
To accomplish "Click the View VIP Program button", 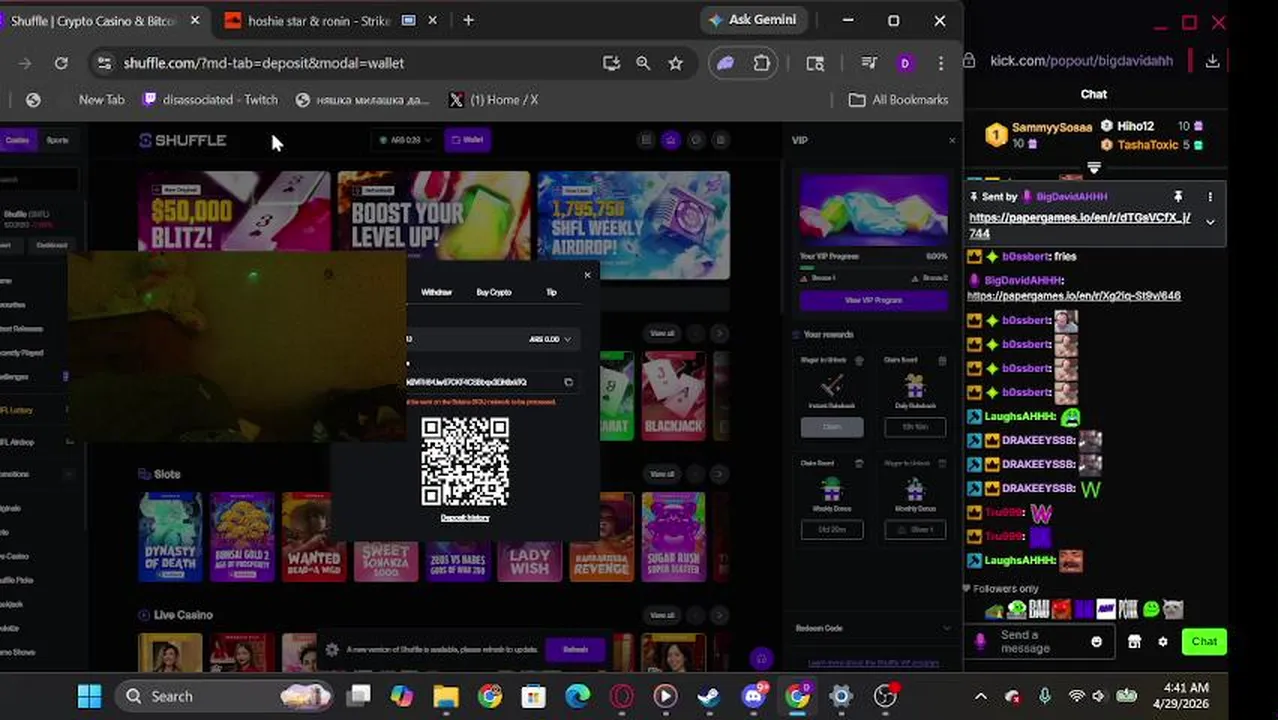I will point(873,300).
